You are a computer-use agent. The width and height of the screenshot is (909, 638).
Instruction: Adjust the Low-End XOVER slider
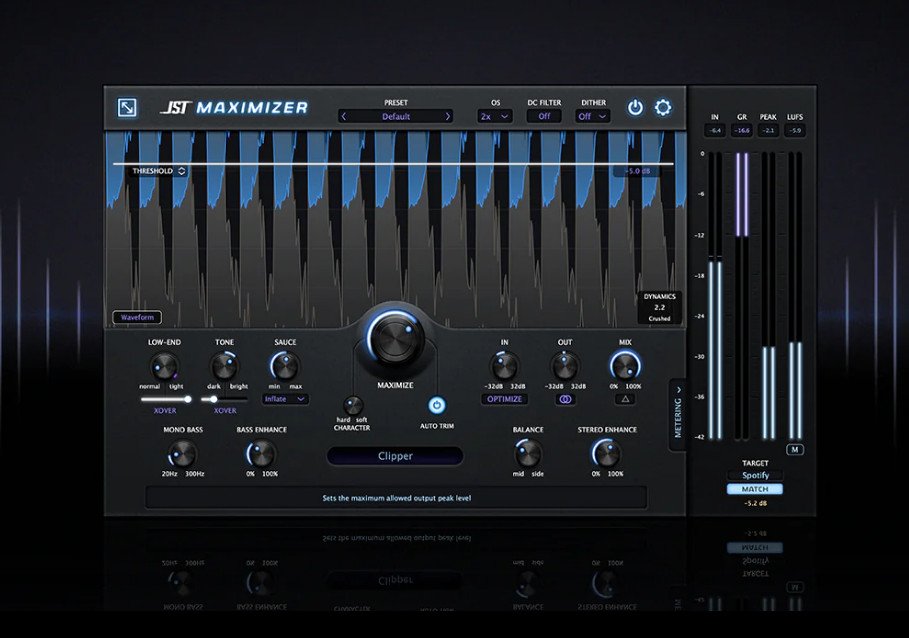pos(166,399)
